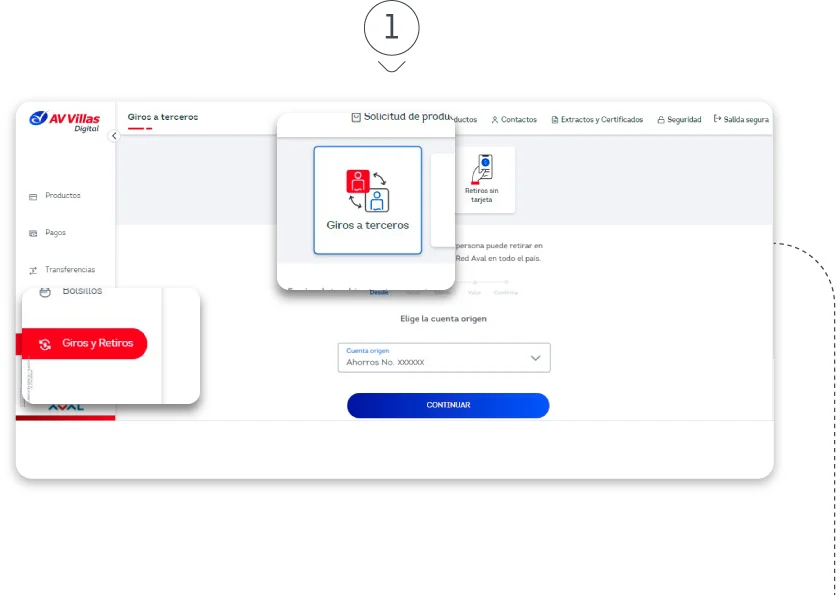Click the AV Villas Digital logo

click(x=65, y=120)
